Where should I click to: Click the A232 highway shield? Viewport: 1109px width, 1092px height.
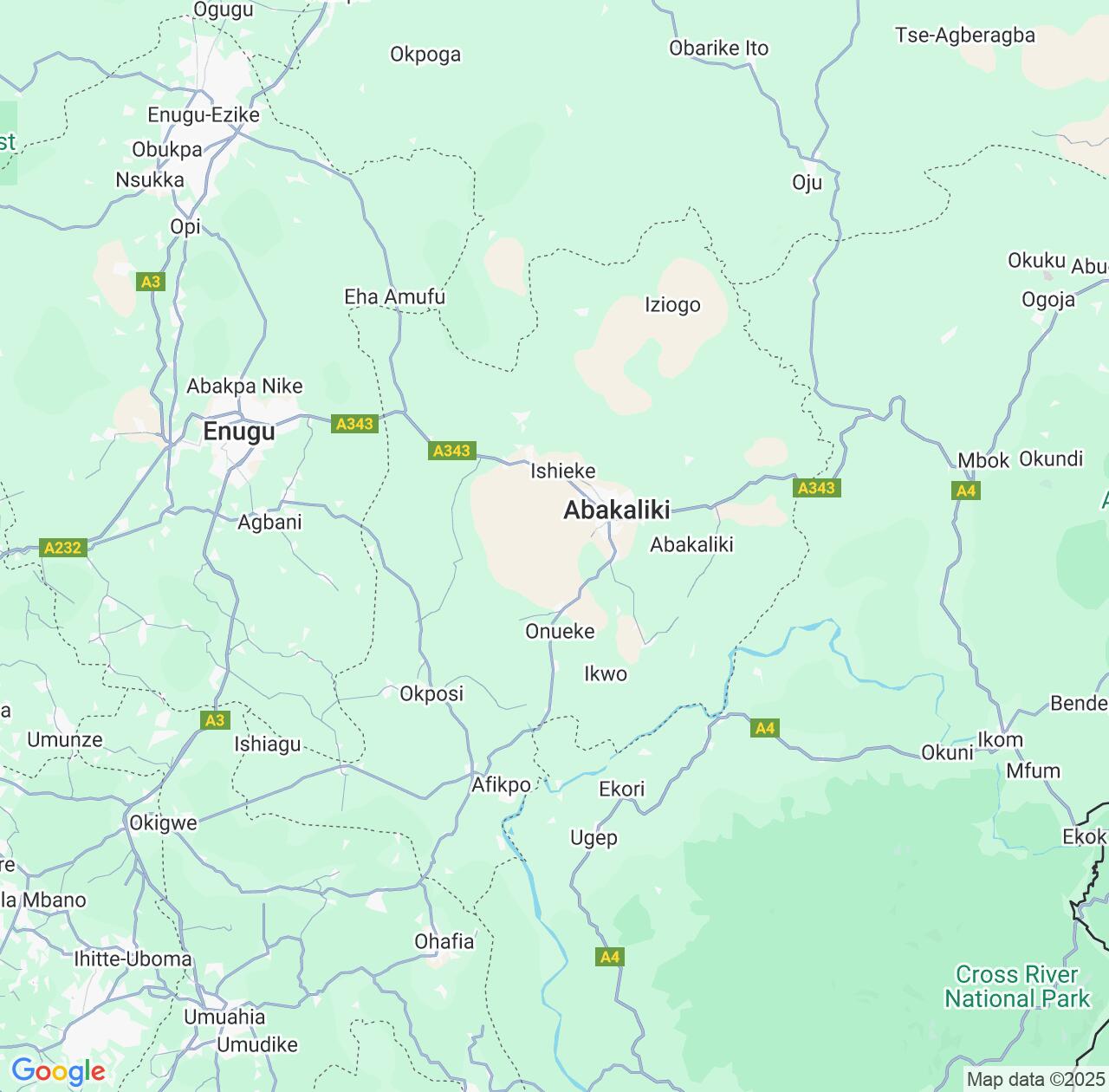pos(63,548)
